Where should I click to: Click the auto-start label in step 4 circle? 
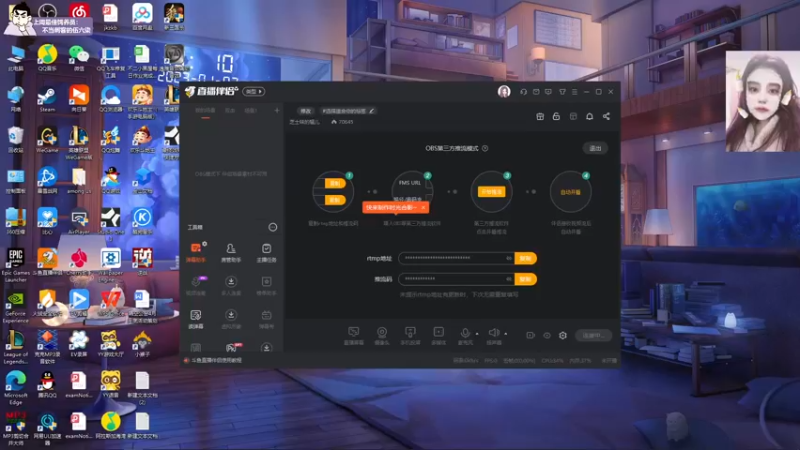click(x=570, y=192)
